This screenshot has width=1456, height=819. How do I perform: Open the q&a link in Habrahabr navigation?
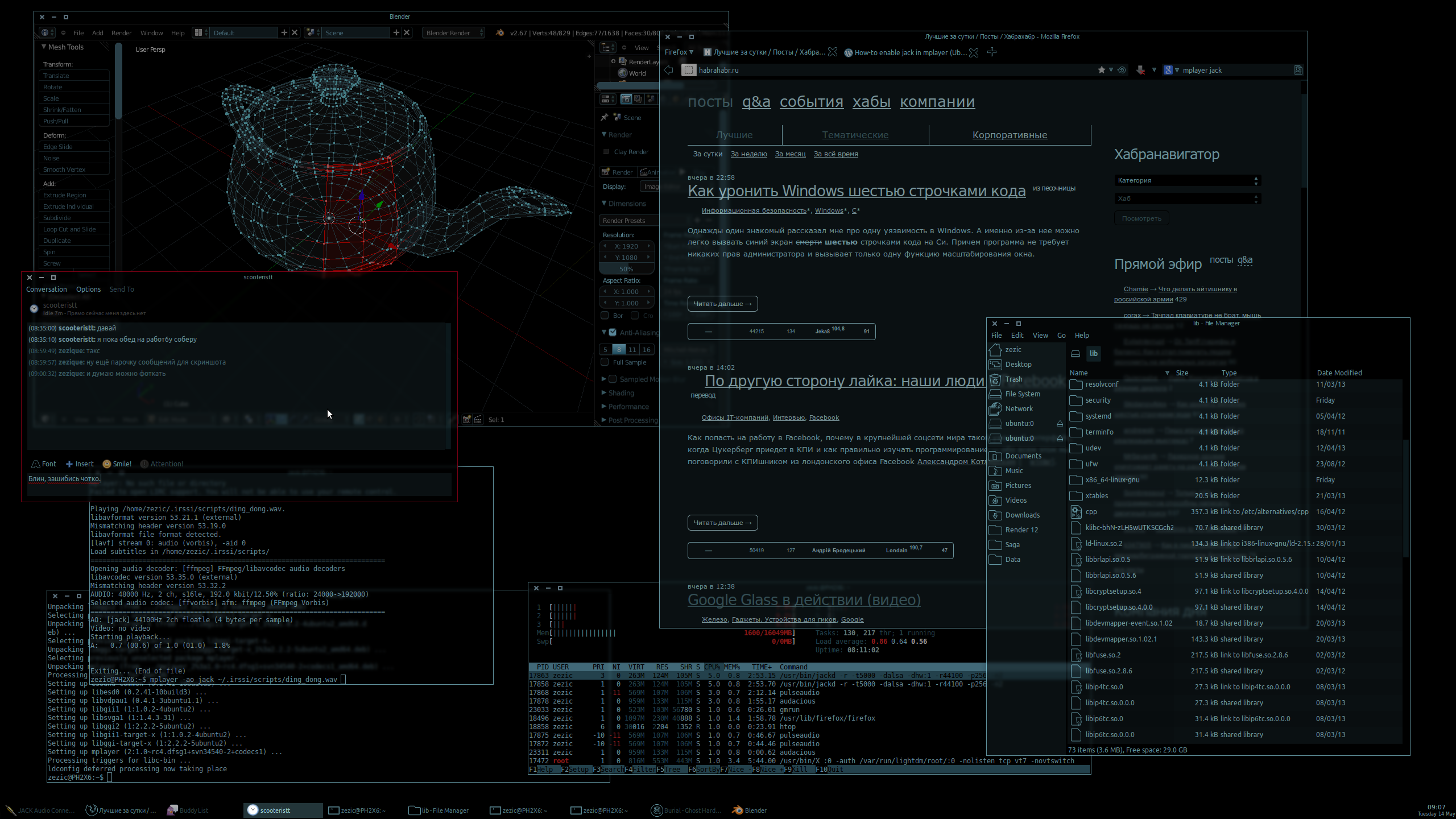coord(756,102)
